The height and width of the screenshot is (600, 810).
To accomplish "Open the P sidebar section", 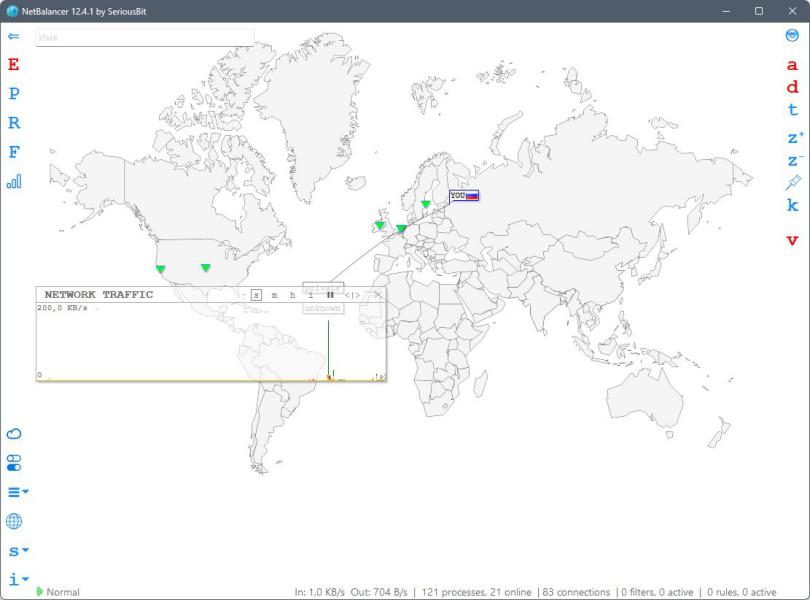I will pyautogui.click(x=14, y=94).
